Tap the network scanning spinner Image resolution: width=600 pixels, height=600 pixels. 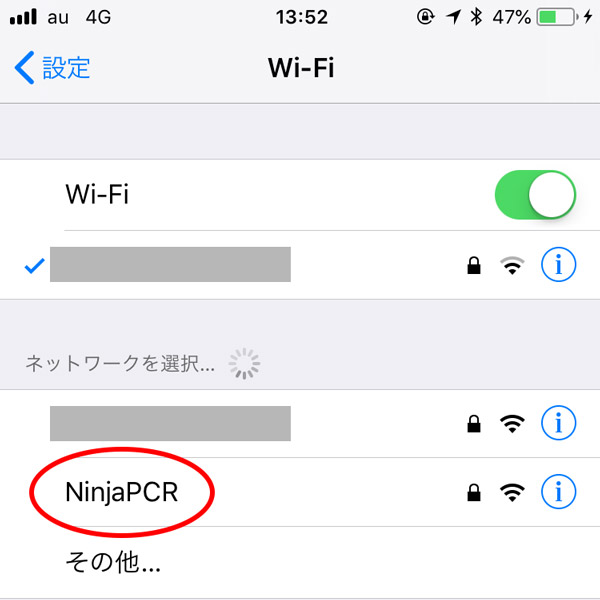245,364
